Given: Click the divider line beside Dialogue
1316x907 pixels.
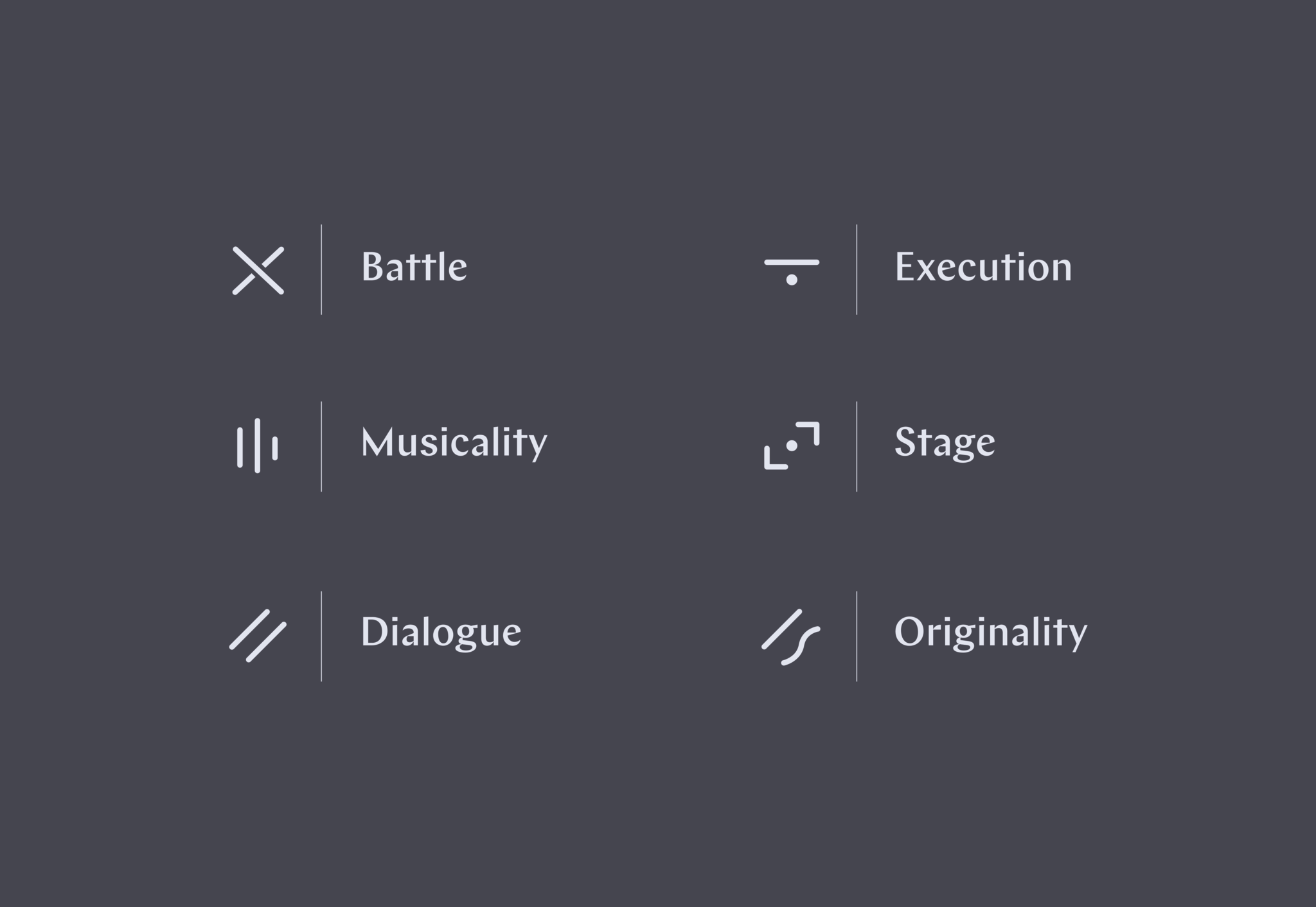Looking at the screenshot, I should coord(321,636).
